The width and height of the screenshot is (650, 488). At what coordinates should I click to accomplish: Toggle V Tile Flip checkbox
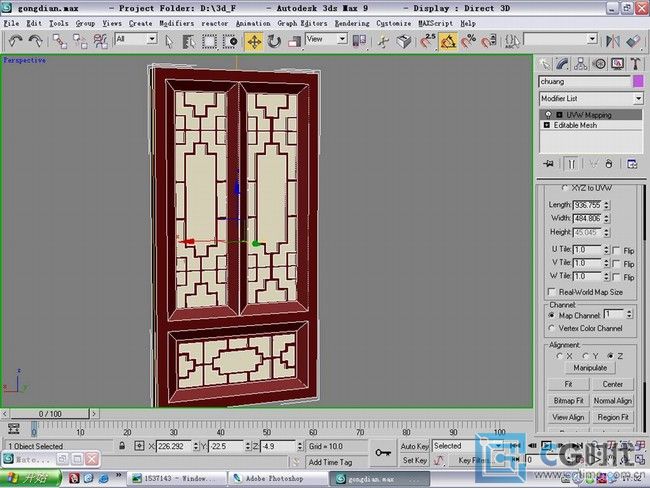click(x=616, y=263)
